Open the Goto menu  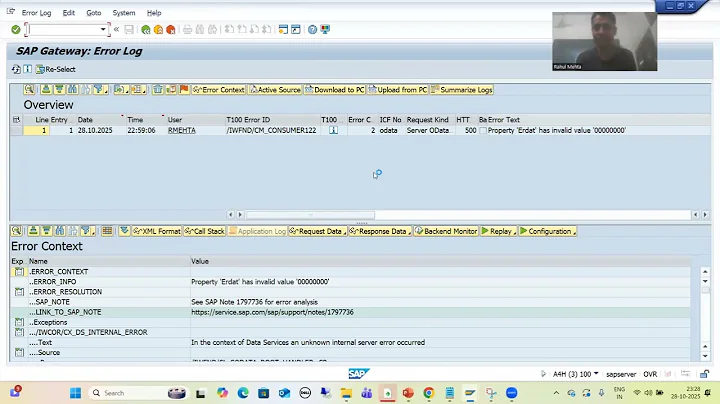[94, 13]
